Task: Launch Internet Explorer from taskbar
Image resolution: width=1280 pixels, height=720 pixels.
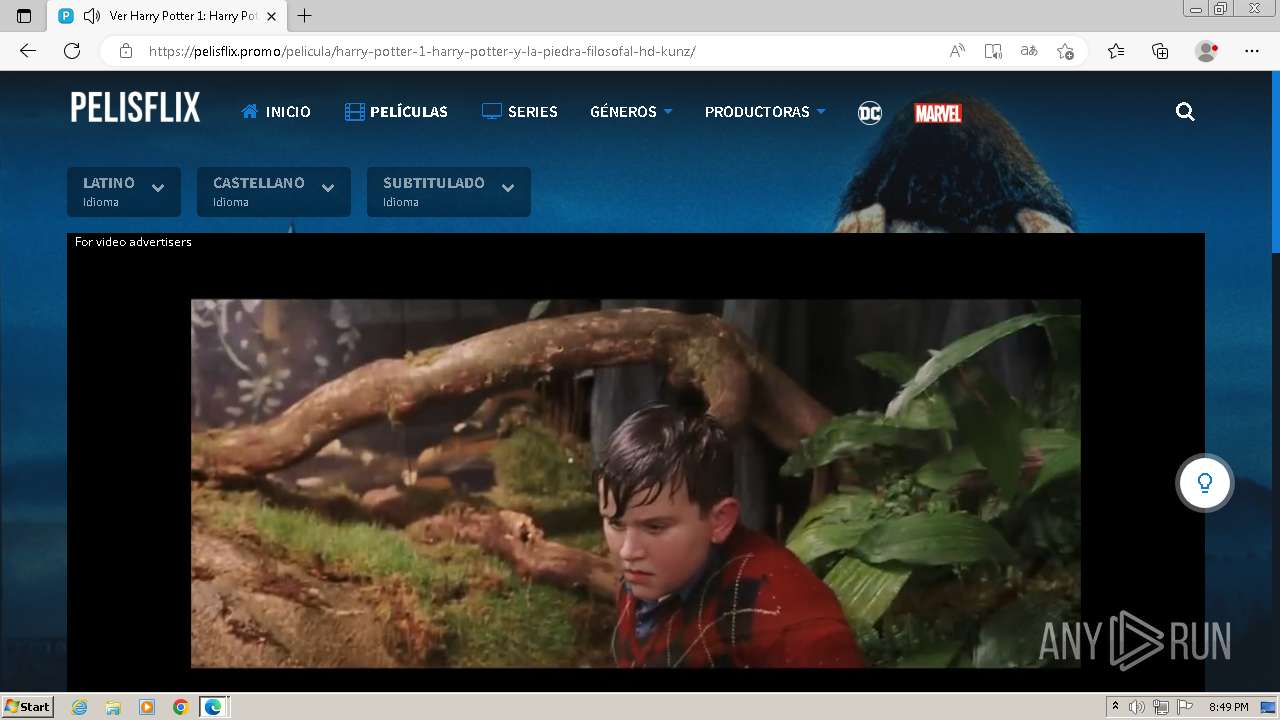Action: (x=79, y=707)
